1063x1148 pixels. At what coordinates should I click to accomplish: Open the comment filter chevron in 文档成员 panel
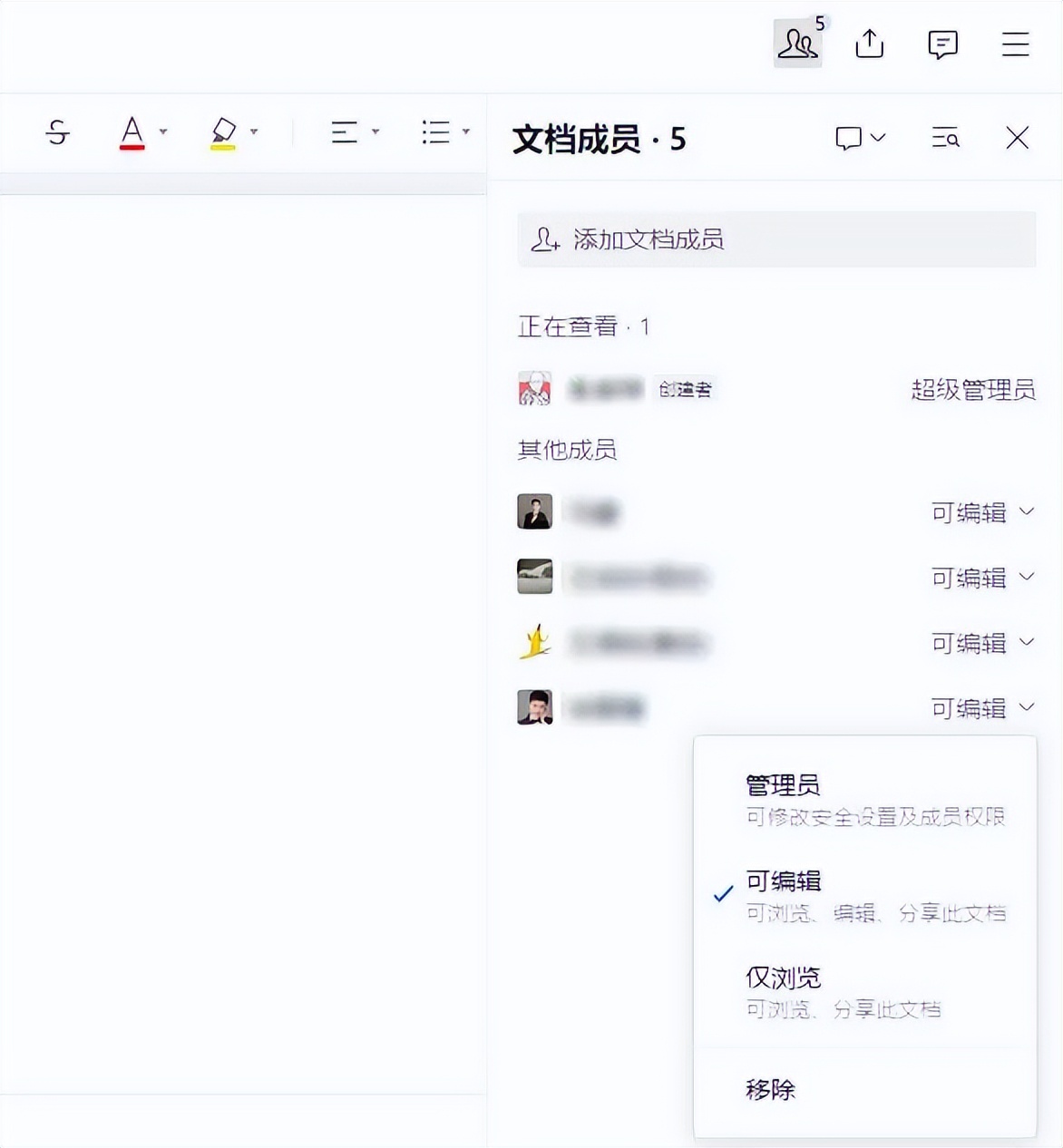(x=876, y=138)
